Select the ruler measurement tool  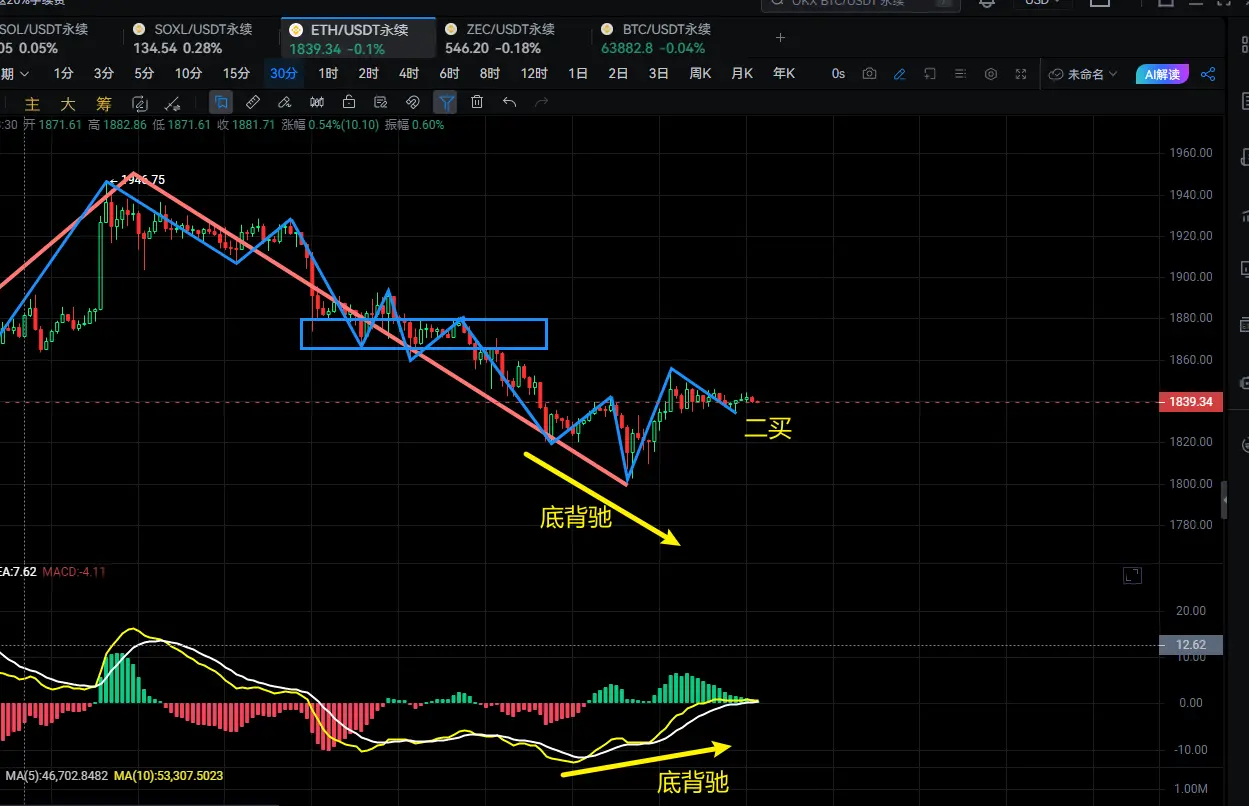[x=253, y=102]
